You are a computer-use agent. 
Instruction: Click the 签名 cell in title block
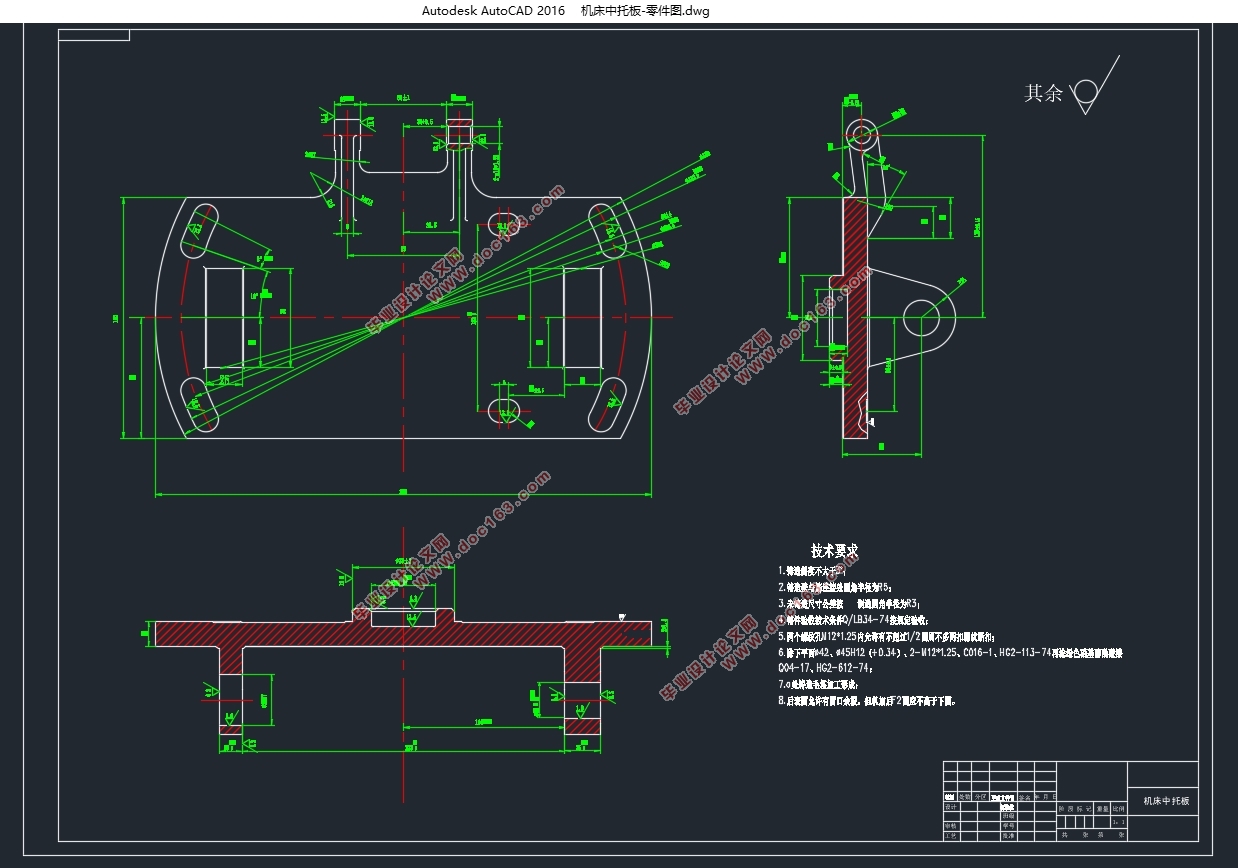click(x=1026, y=797)
